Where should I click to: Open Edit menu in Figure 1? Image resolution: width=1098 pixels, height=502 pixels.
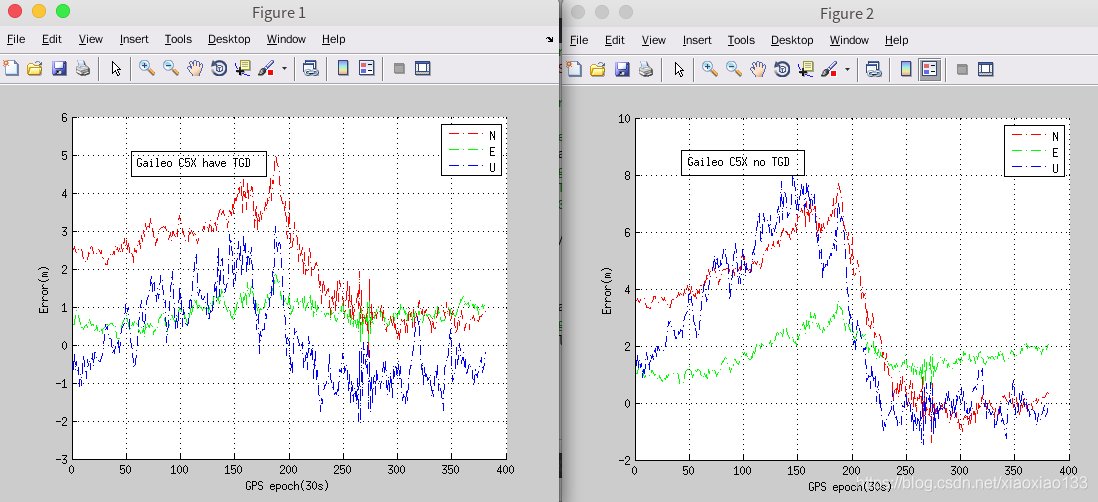click(52, 40)
